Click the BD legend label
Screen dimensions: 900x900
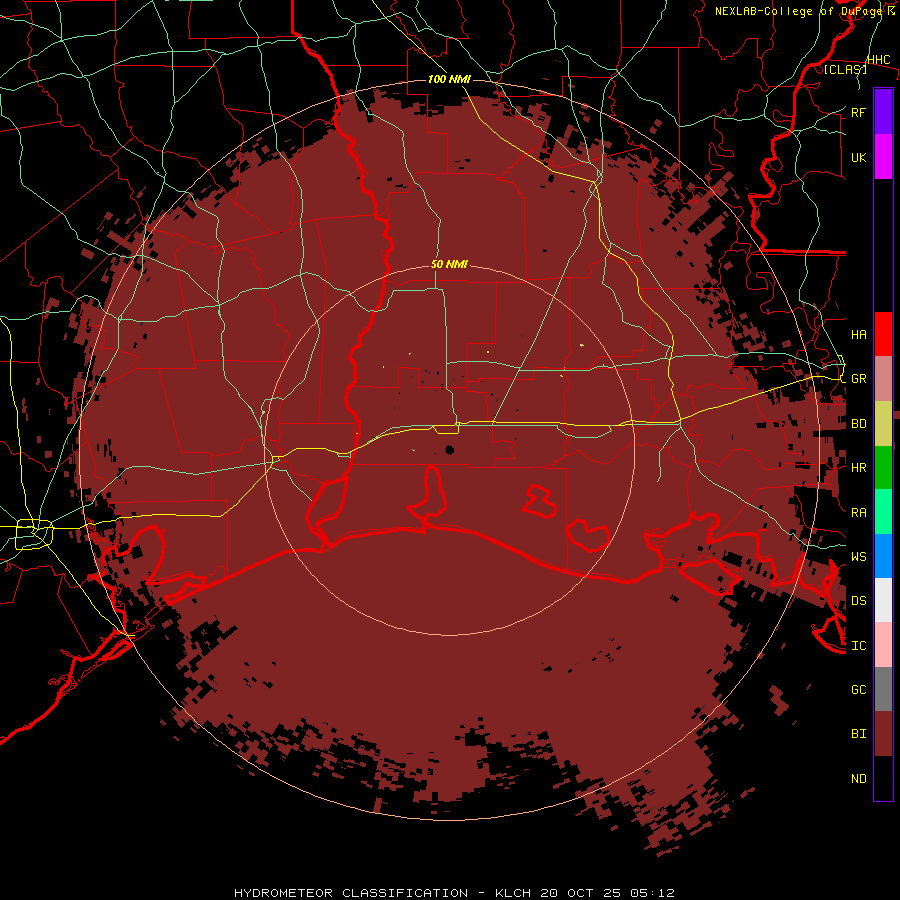858,424
